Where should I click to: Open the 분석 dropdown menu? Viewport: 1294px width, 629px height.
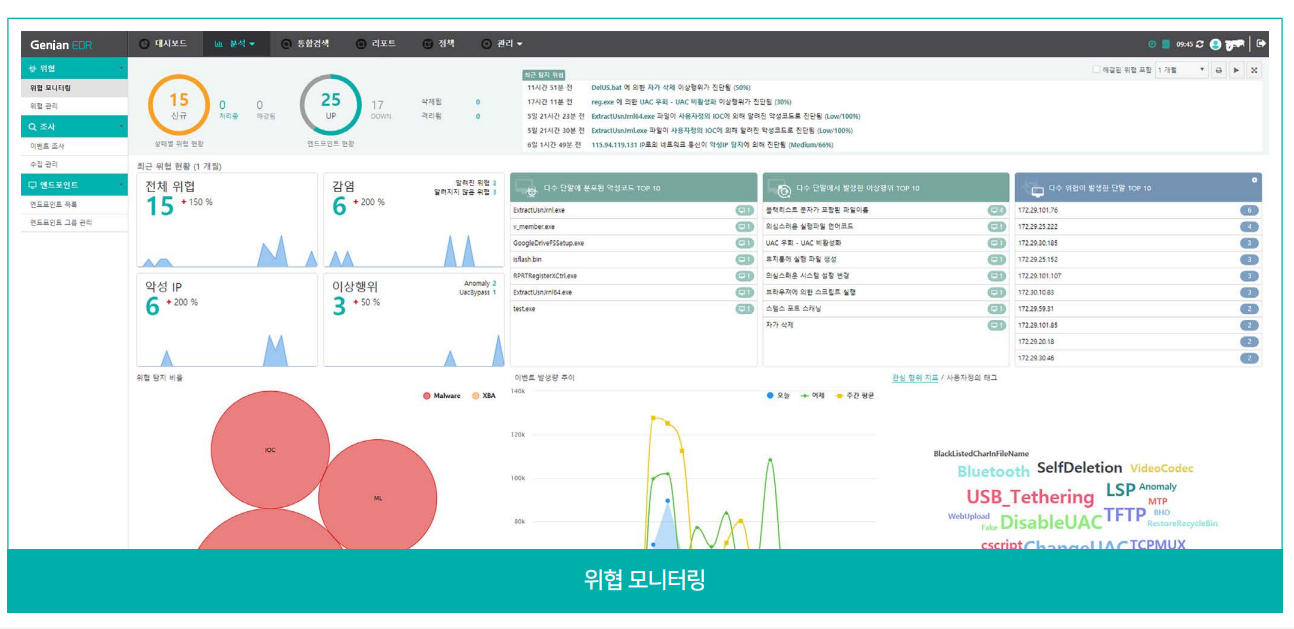coord(235,44)
